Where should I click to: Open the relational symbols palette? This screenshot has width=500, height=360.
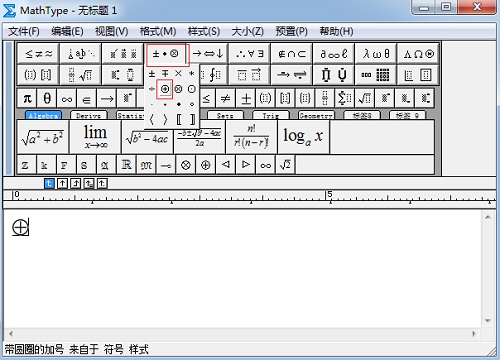pos(38,53)
